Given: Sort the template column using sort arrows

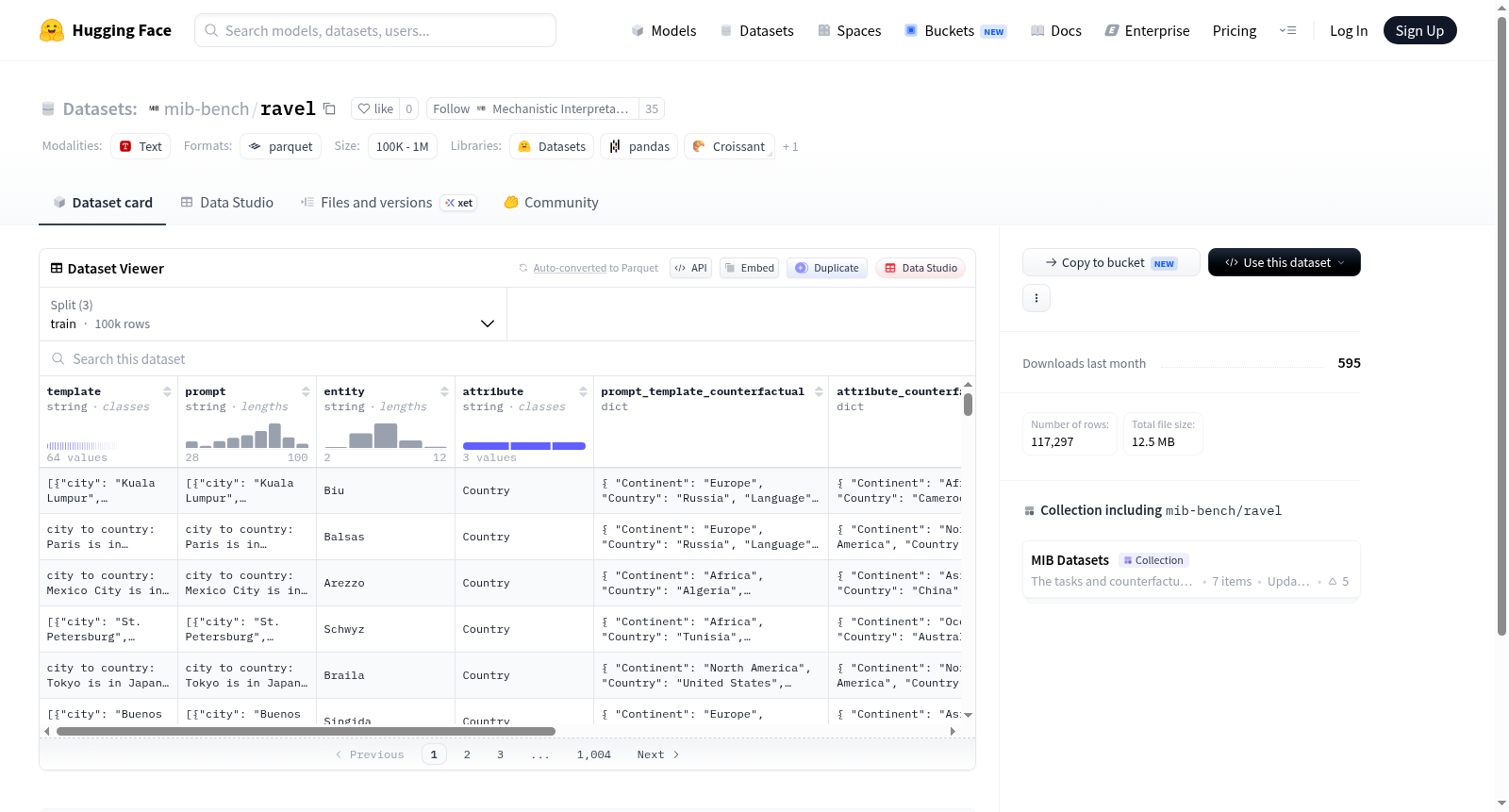Looking at the screenshot, I should pyautogui.click(x=167, y=391).
